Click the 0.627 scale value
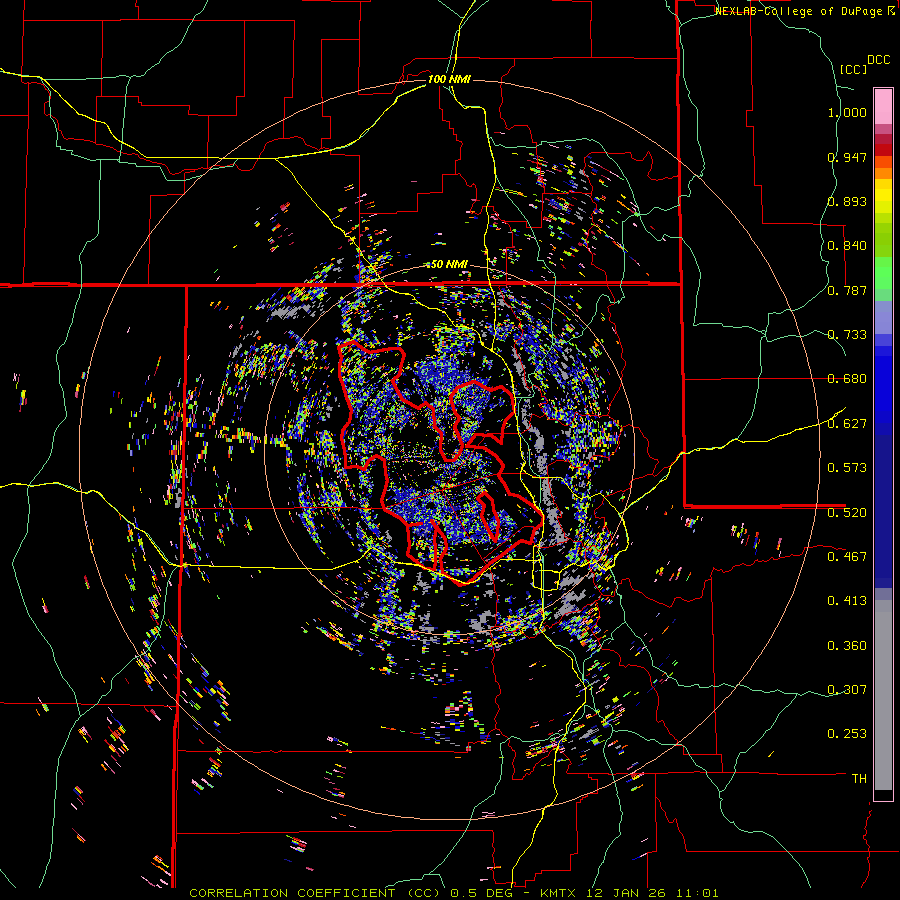The width and height of the screenshot is (900, 900). [x=847, y=423]
